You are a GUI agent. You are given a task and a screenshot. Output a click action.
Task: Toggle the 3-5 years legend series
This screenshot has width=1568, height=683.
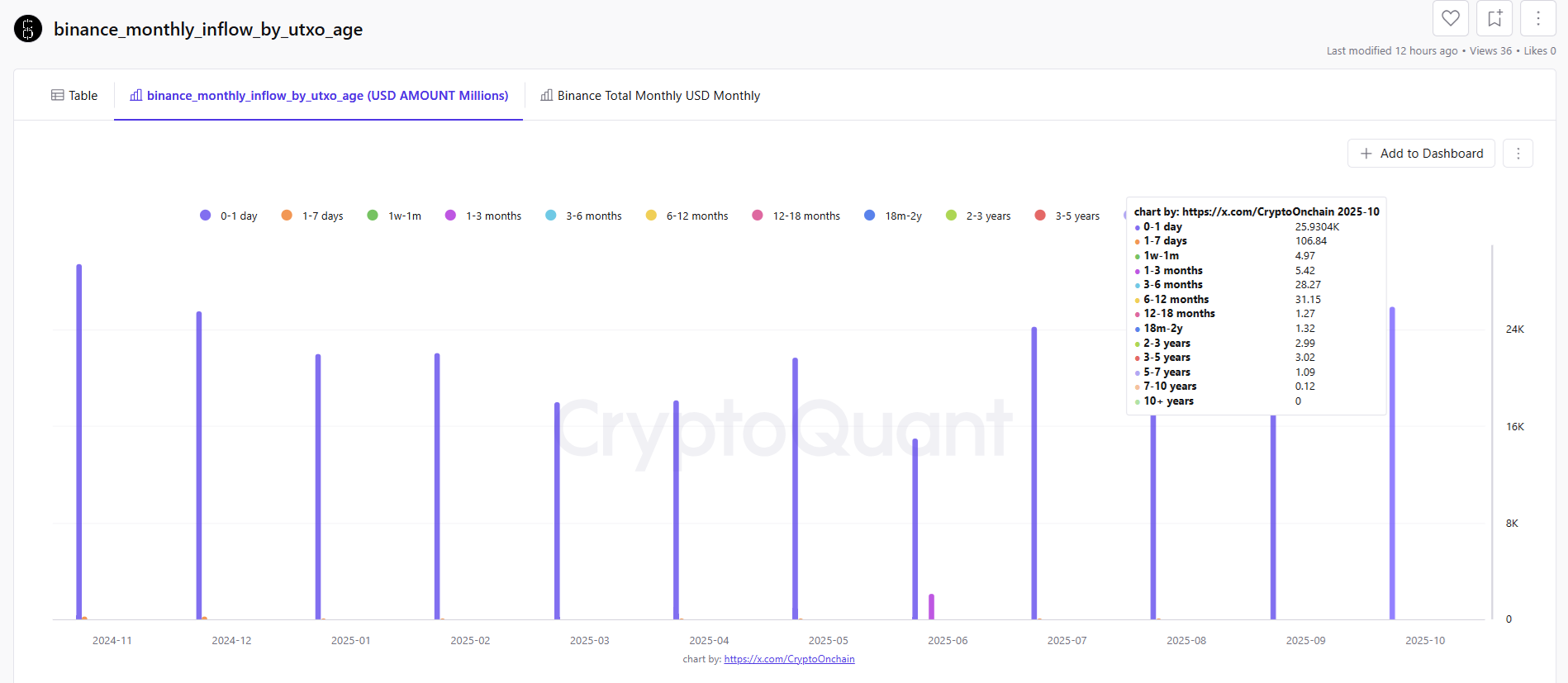(1067, 216)
